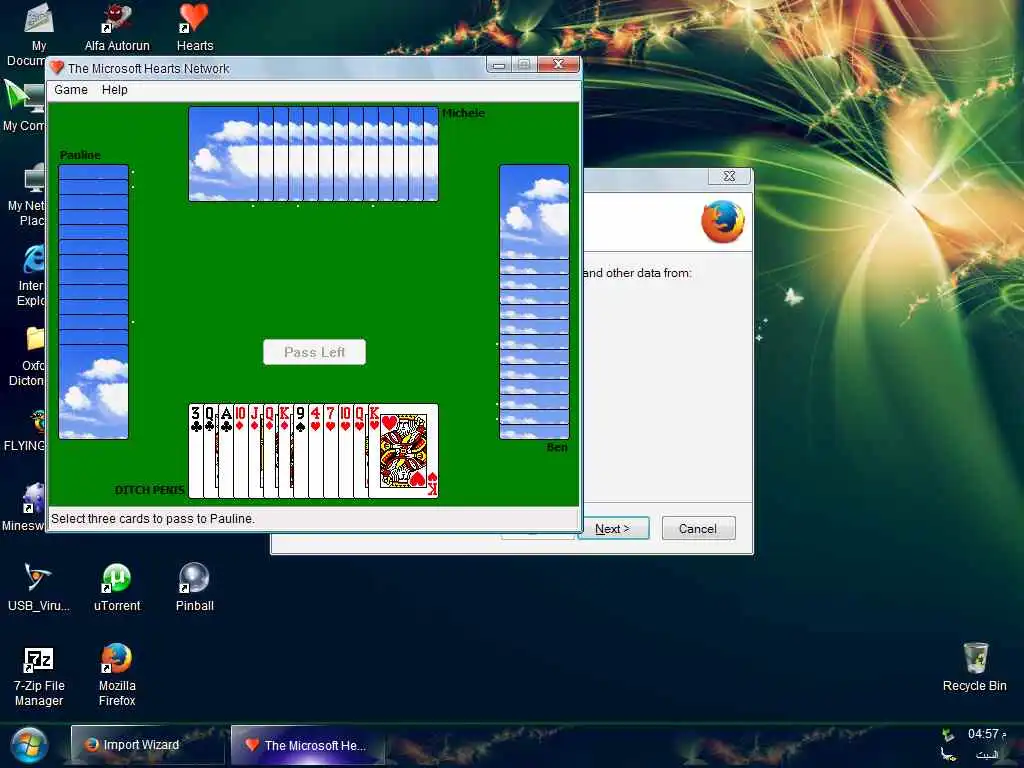The width and height of the screenshot is (1024, 768).
Task: Select the King of diamonds card
Action: 285,451
